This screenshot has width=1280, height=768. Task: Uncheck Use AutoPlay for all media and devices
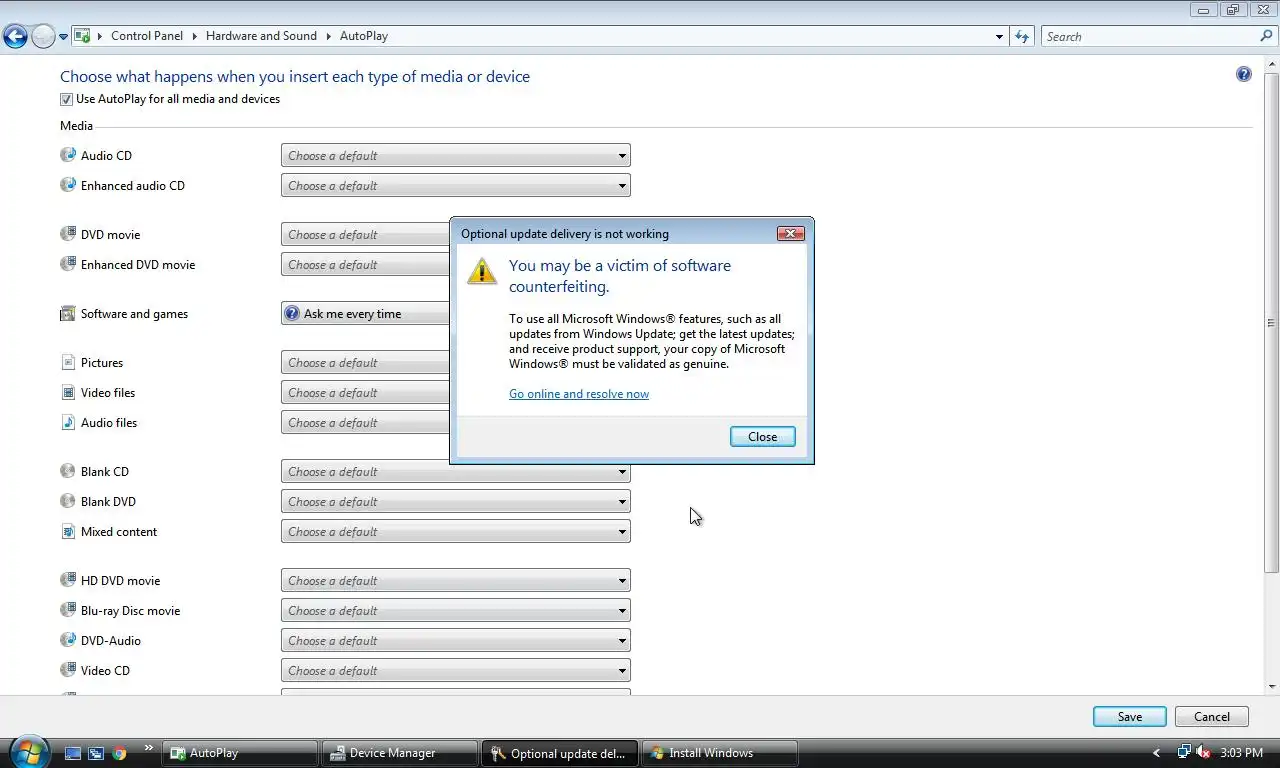66,99
